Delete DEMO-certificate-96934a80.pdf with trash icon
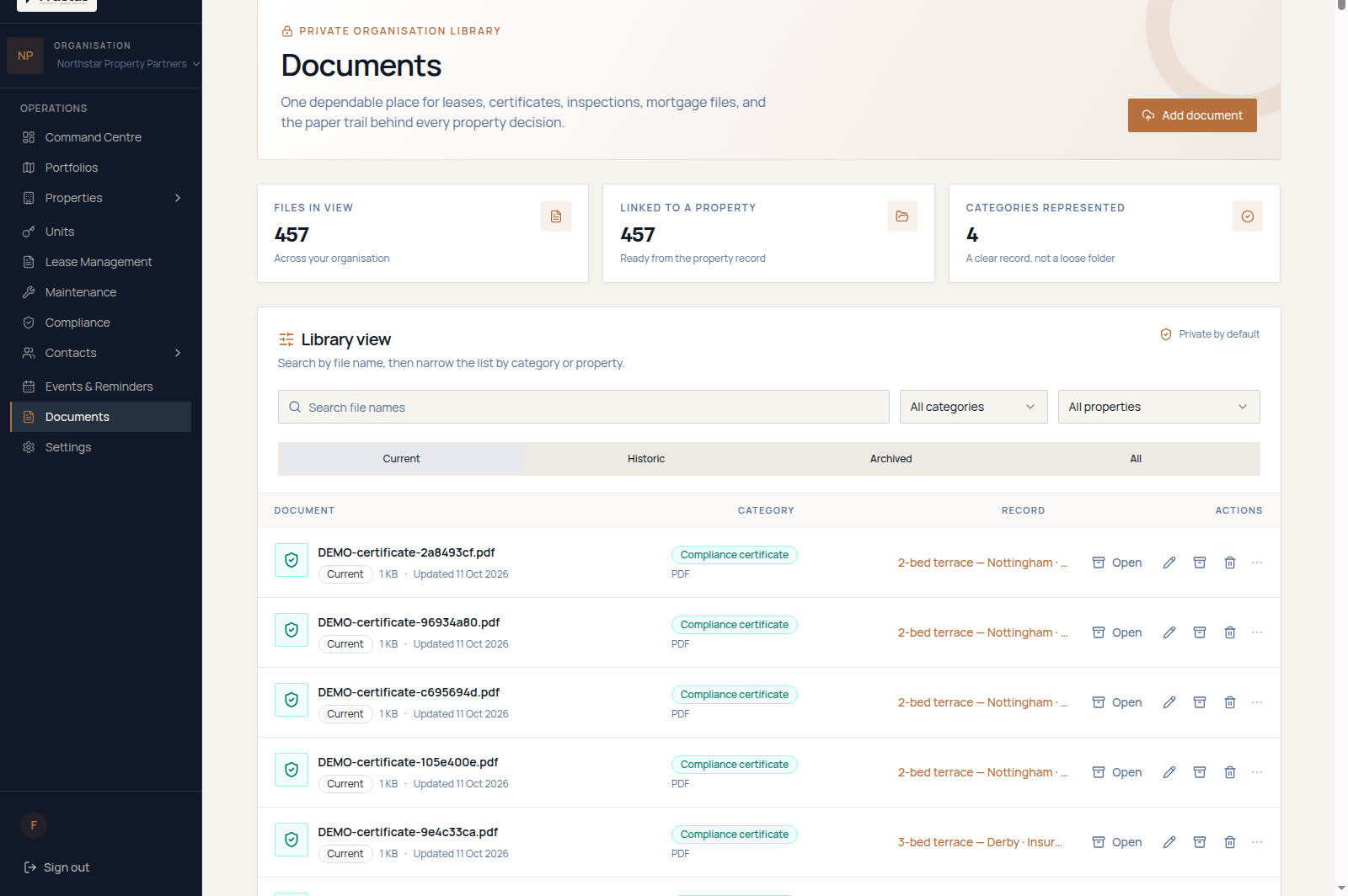 (1230, 632)
